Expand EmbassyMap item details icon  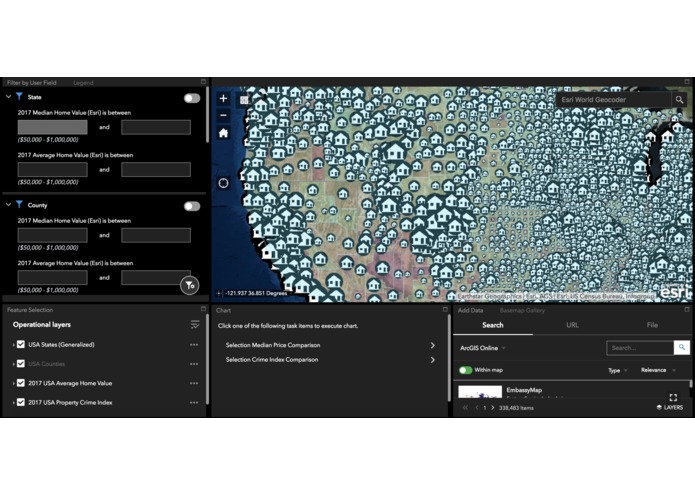click(x=673, y=397)
